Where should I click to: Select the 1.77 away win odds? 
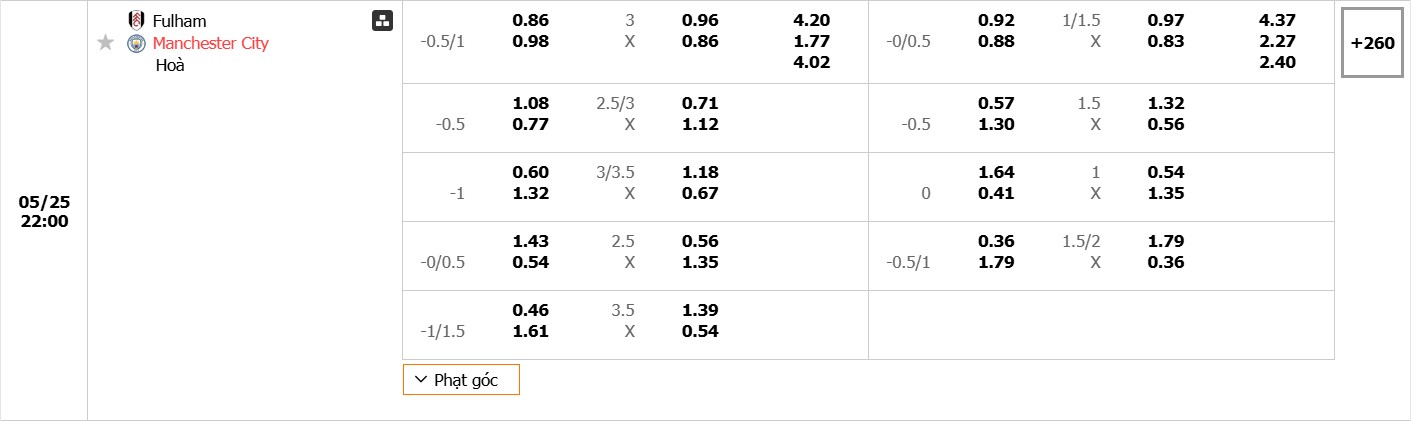(811, 41)
